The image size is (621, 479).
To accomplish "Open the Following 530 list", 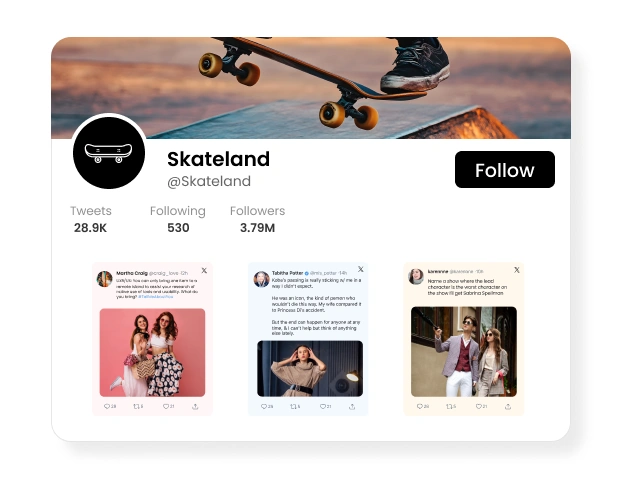I will tap(178, 219).
